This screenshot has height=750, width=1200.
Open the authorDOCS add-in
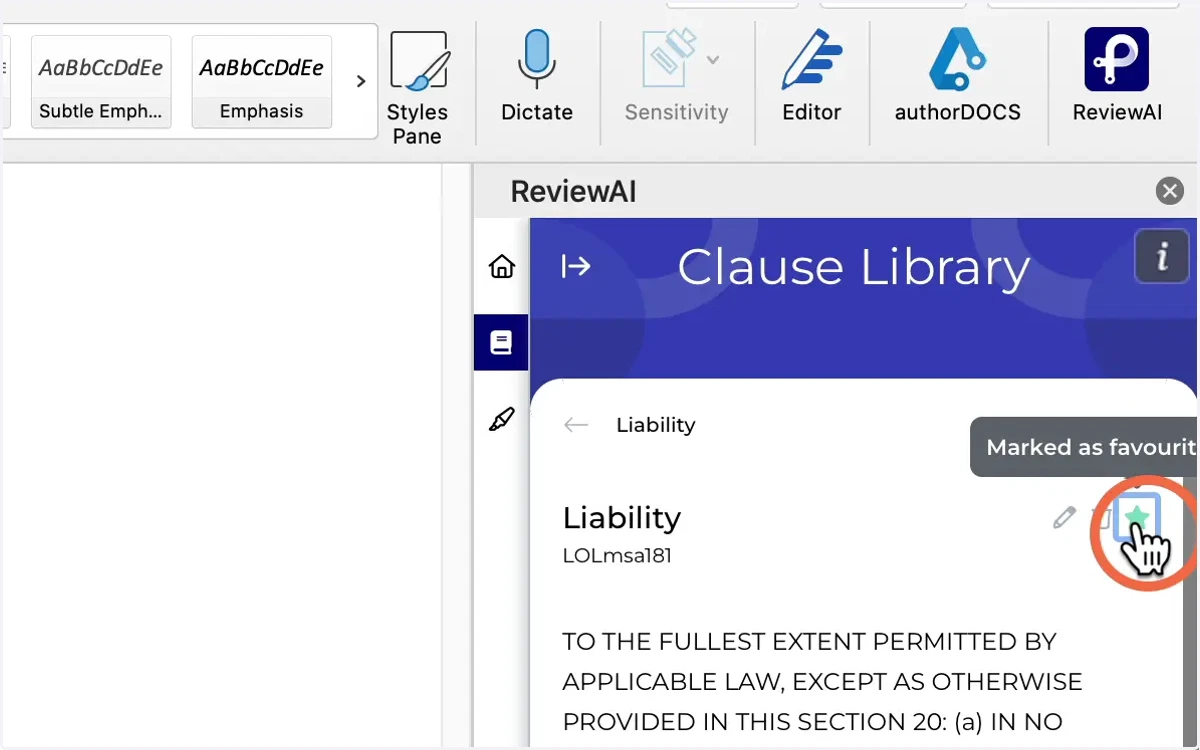958,78
